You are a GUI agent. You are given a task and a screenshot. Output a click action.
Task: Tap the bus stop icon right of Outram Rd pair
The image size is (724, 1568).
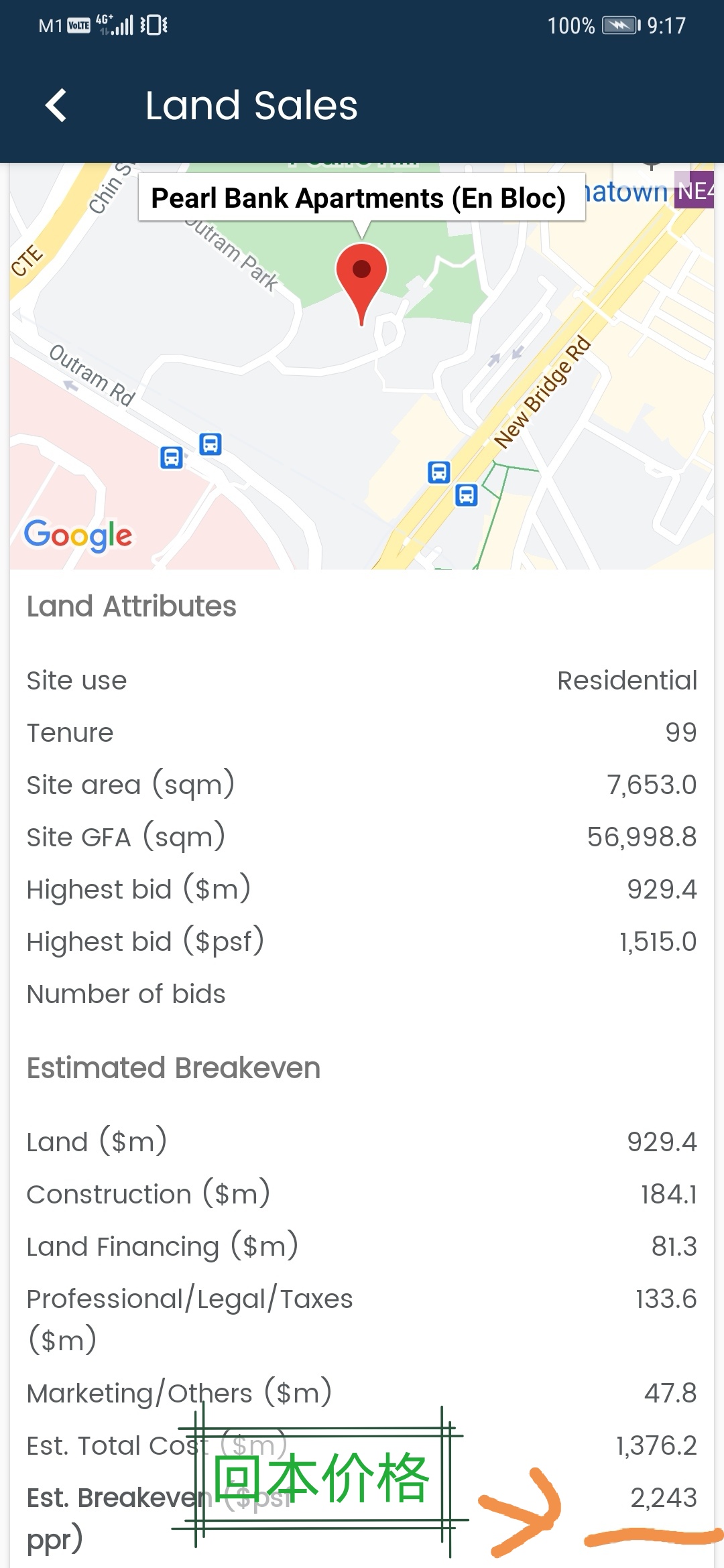pyautogui.click(x=210, y=444)
